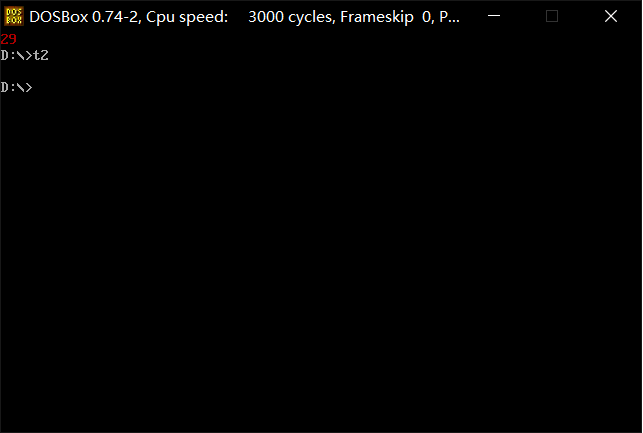The image size is (643, 433).
Task: Click the empty space right of the red 29
Action: coord(329,39)
